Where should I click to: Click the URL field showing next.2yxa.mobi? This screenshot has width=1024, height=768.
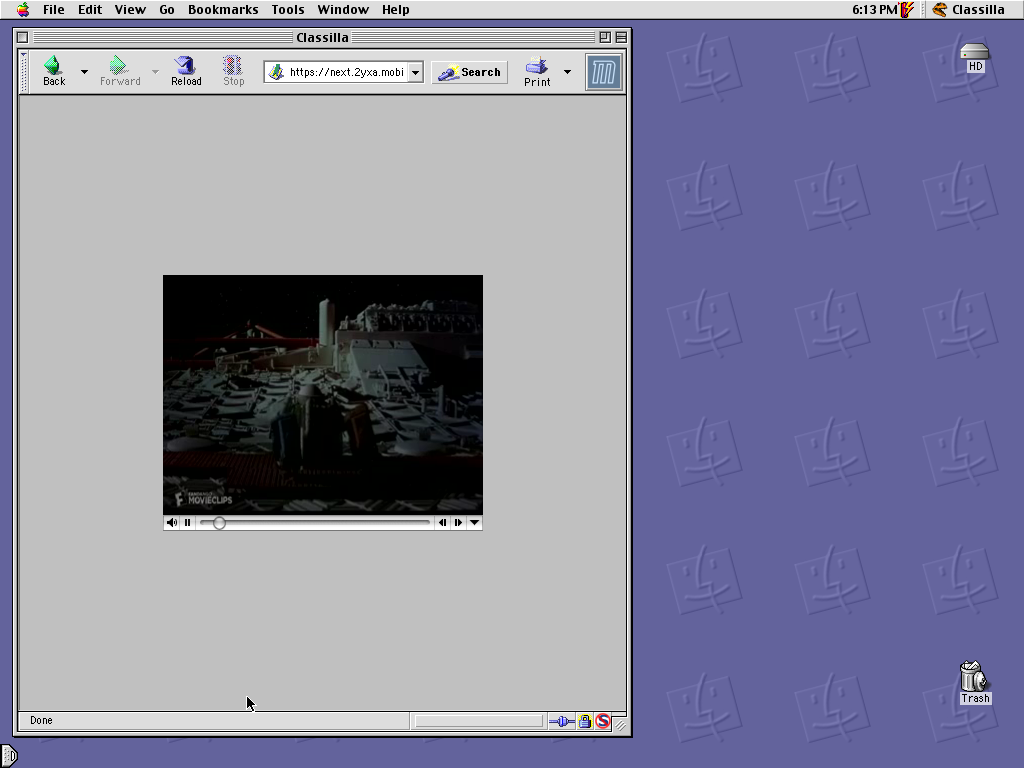click(347, 72)
